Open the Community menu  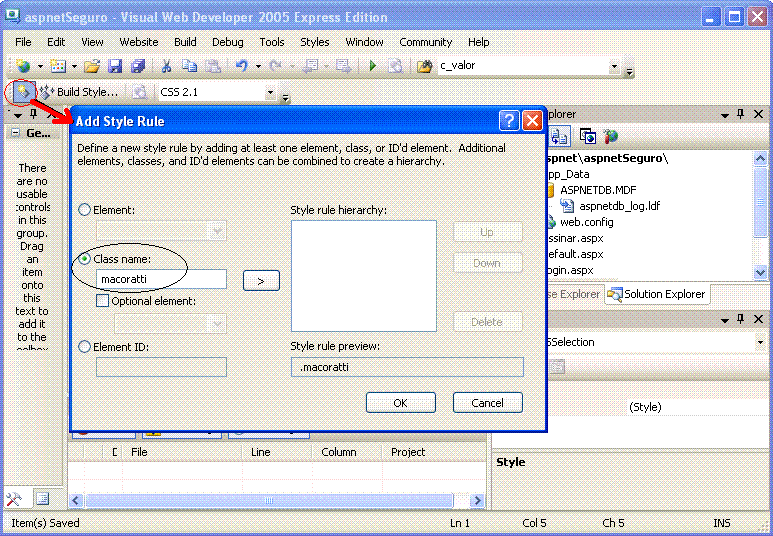(425, 42)
